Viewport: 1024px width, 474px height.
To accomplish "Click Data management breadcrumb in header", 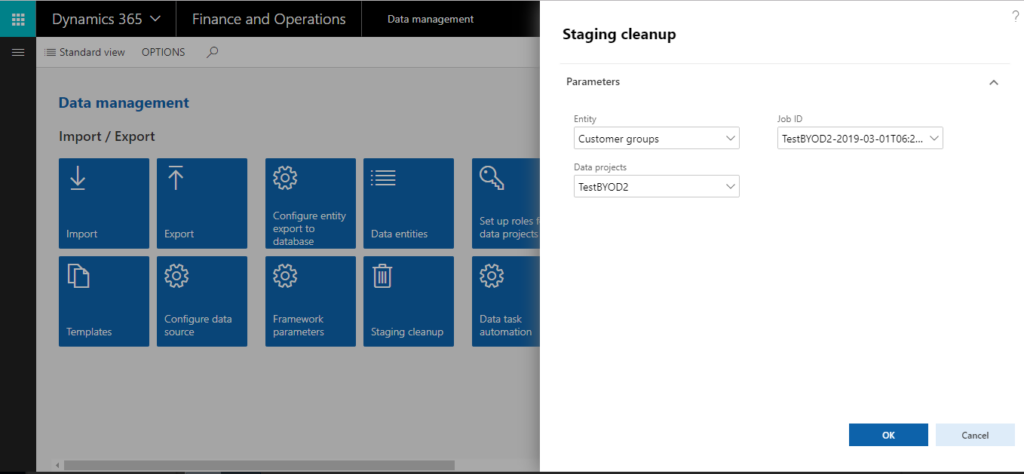I will [430, 19].
